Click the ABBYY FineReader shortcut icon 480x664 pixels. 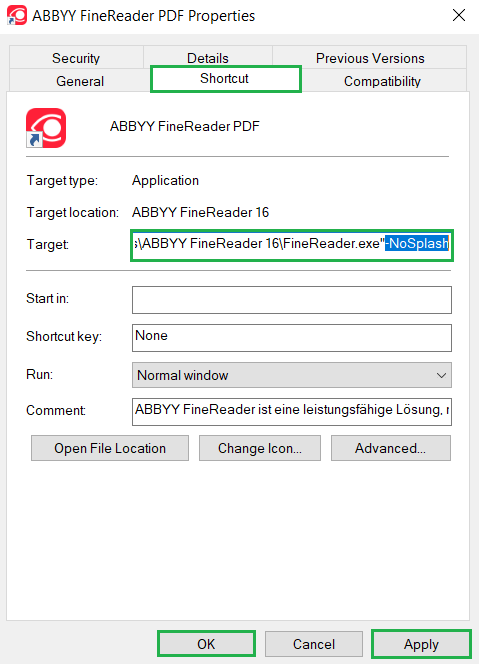point(46,128)
